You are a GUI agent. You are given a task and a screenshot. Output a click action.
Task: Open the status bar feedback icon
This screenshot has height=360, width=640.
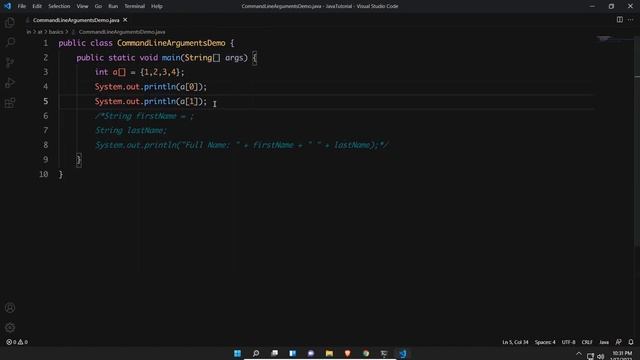tap(618, 342)
